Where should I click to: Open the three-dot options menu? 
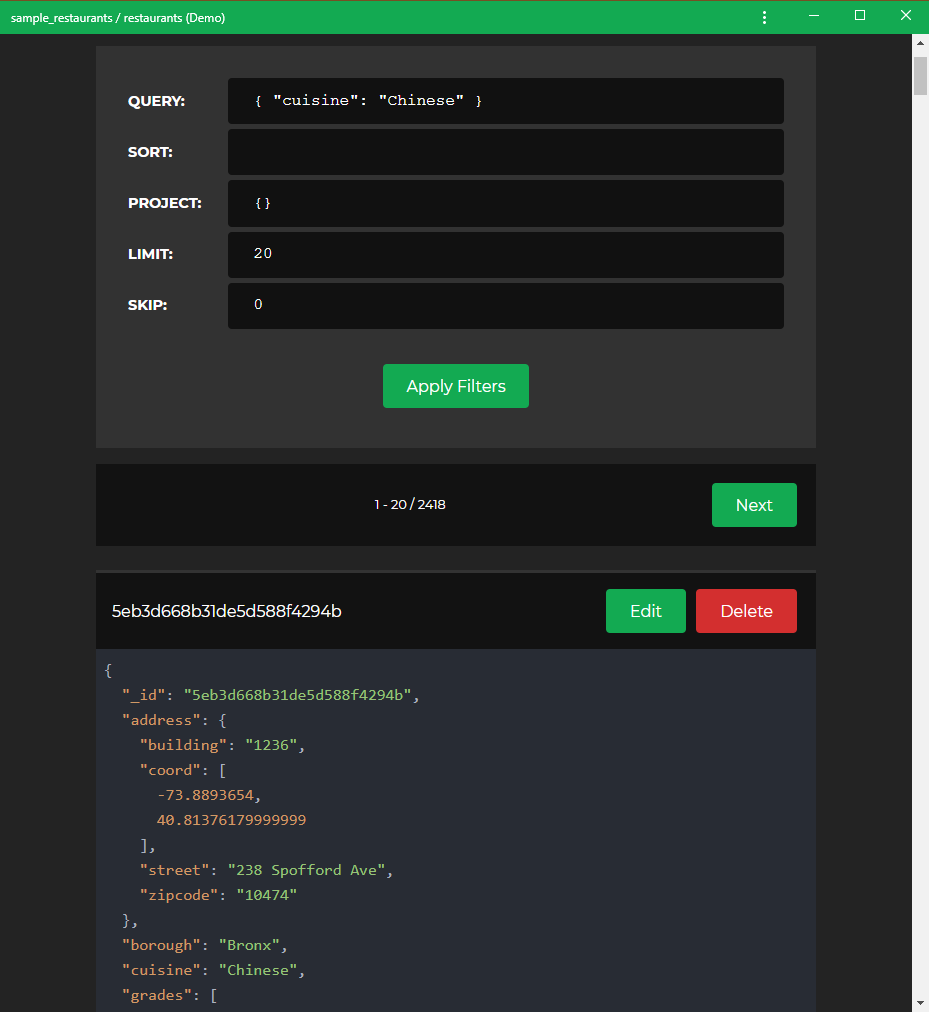[x=765, y=17]
